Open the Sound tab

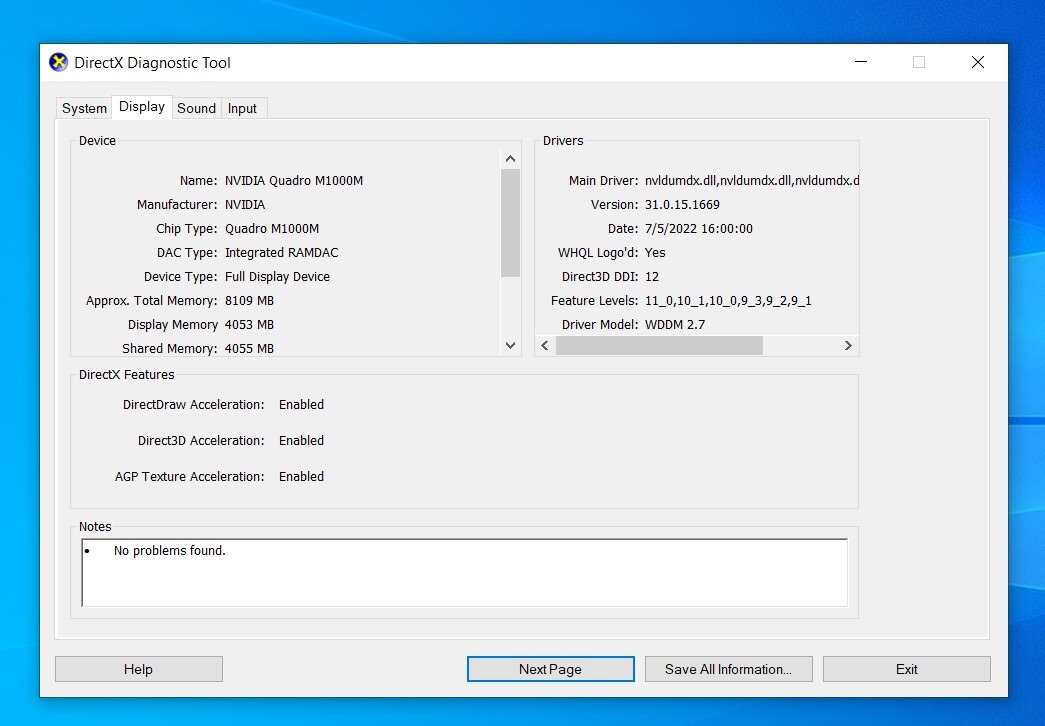[x=197, y=108]
